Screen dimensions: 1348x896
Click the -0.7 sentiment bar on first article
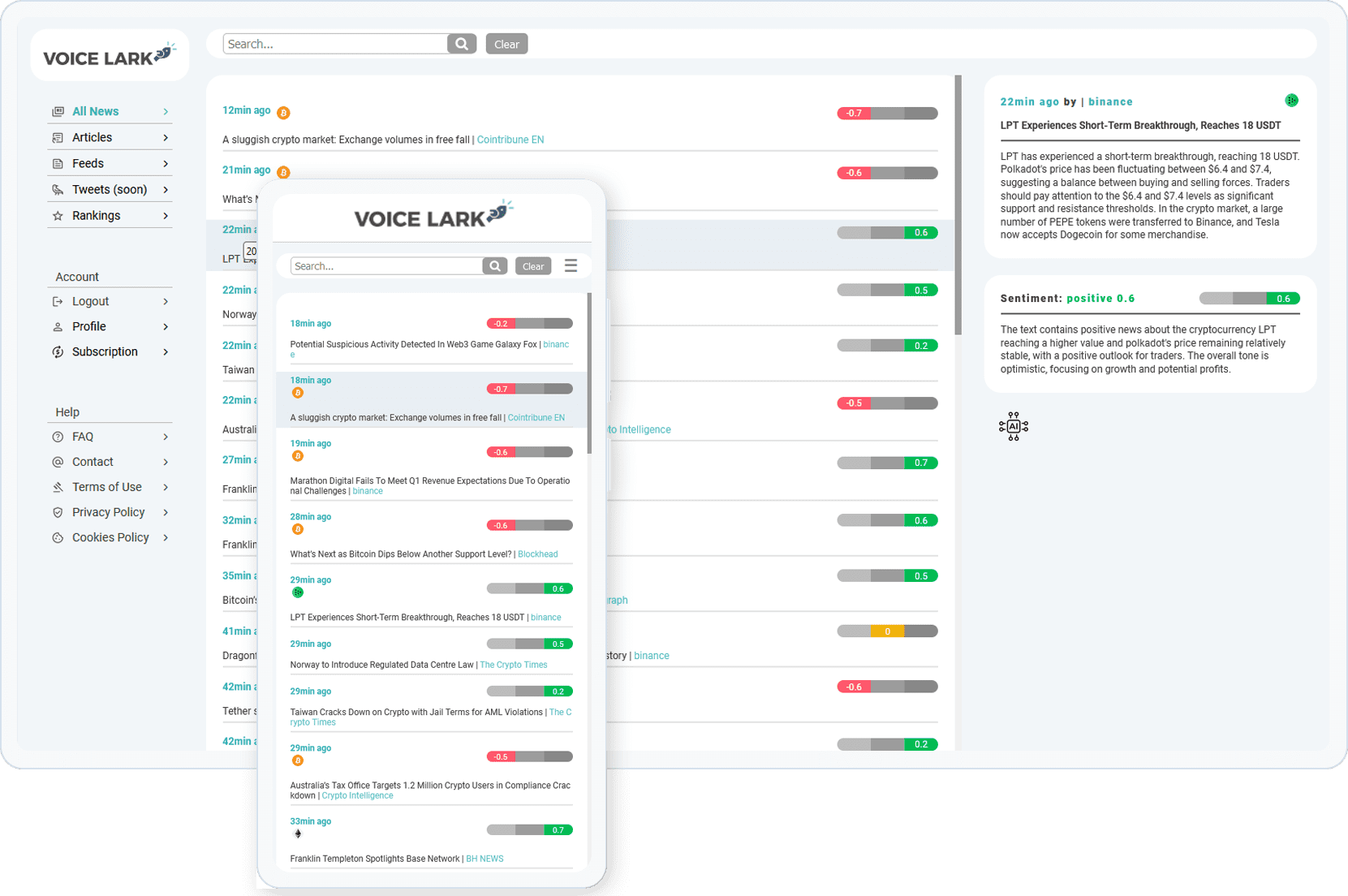(887, 114)
